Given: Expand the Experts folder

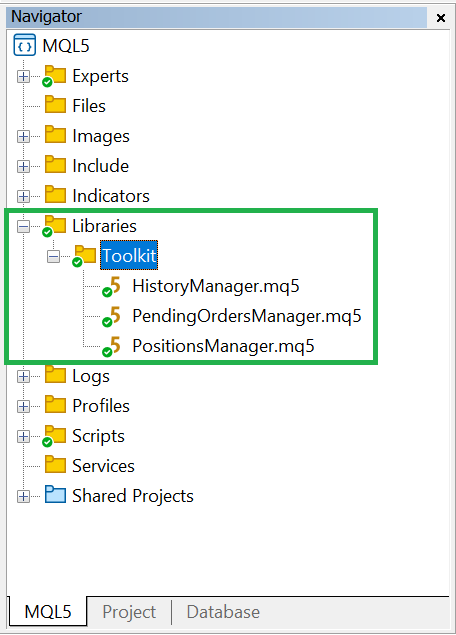Looking at the screenshot, I should pos(23,77).
